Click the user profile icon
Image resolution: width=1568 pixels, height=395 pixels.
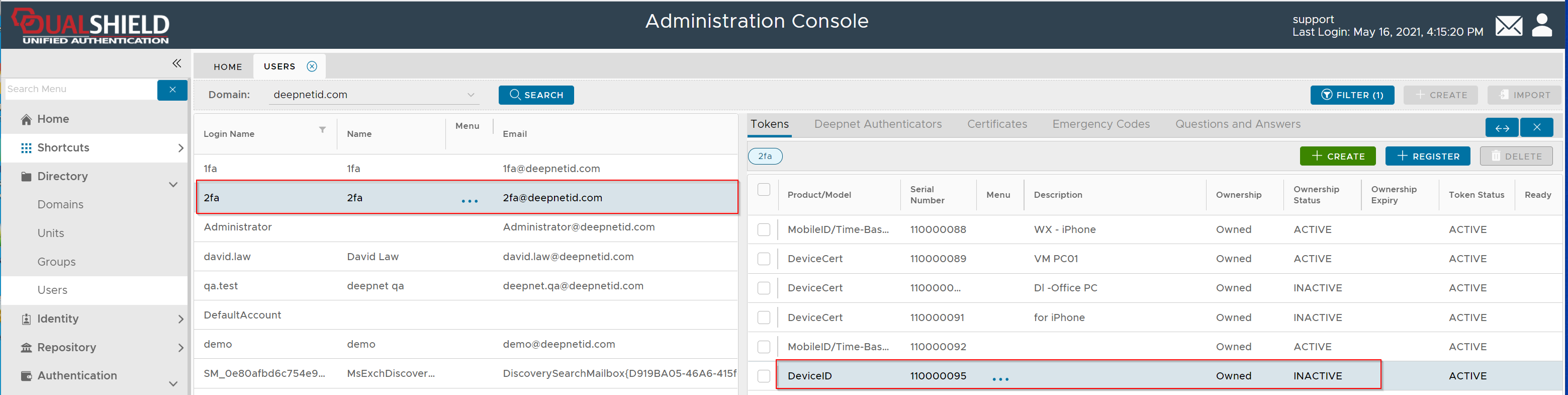1542,26
